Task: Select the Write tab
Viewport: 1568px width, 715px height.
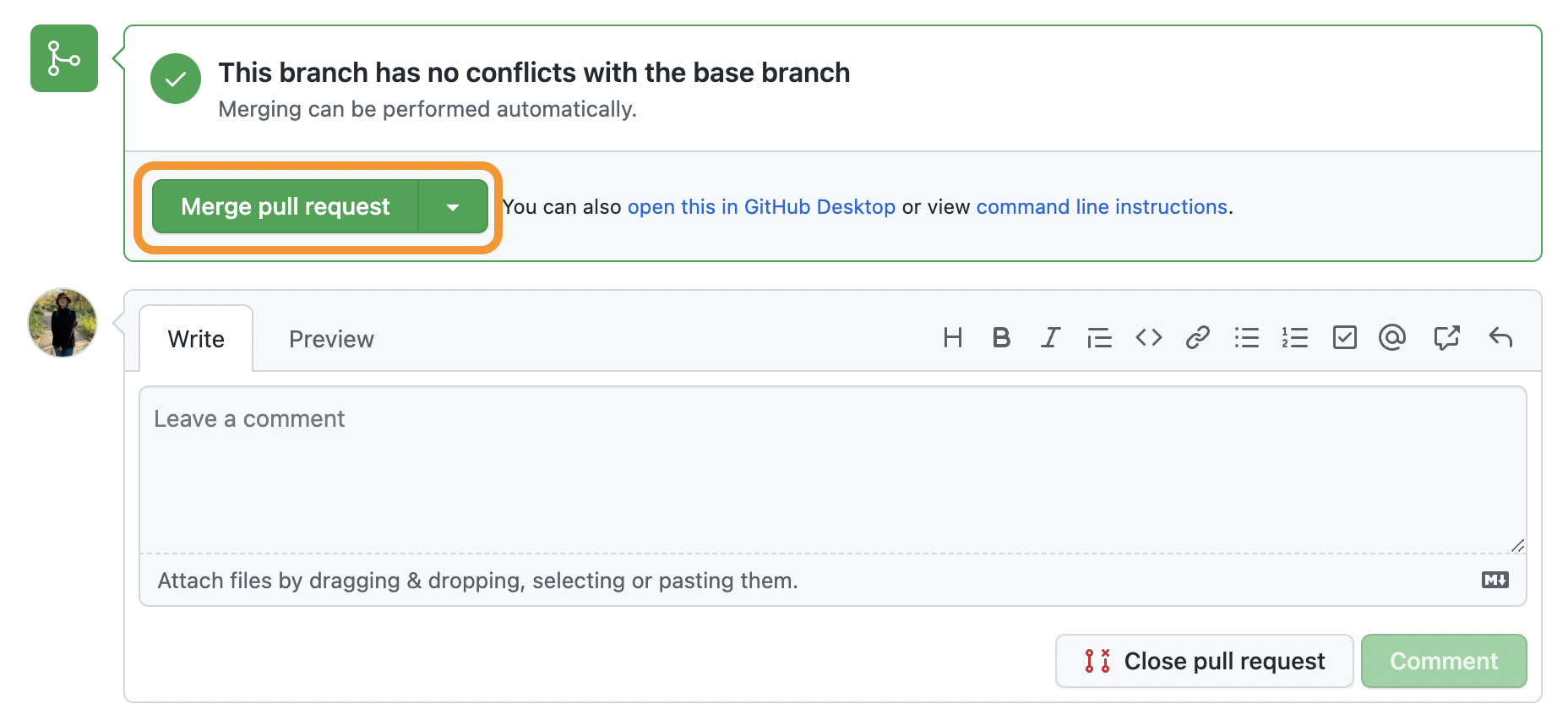Action: point(196,339)
